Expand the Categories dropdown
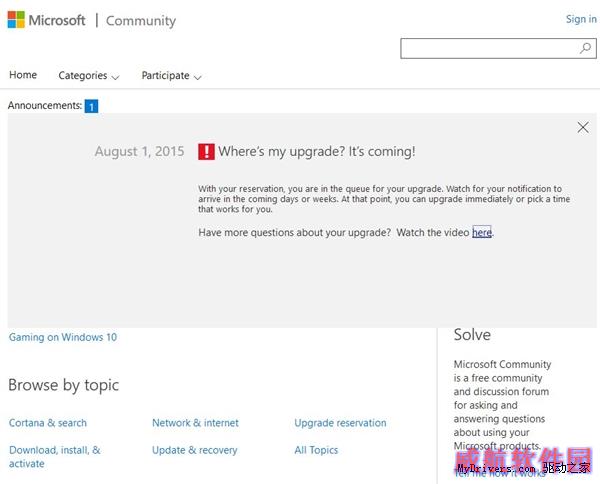The height and width of the screenshot is (484, 600). pos(88,76)
